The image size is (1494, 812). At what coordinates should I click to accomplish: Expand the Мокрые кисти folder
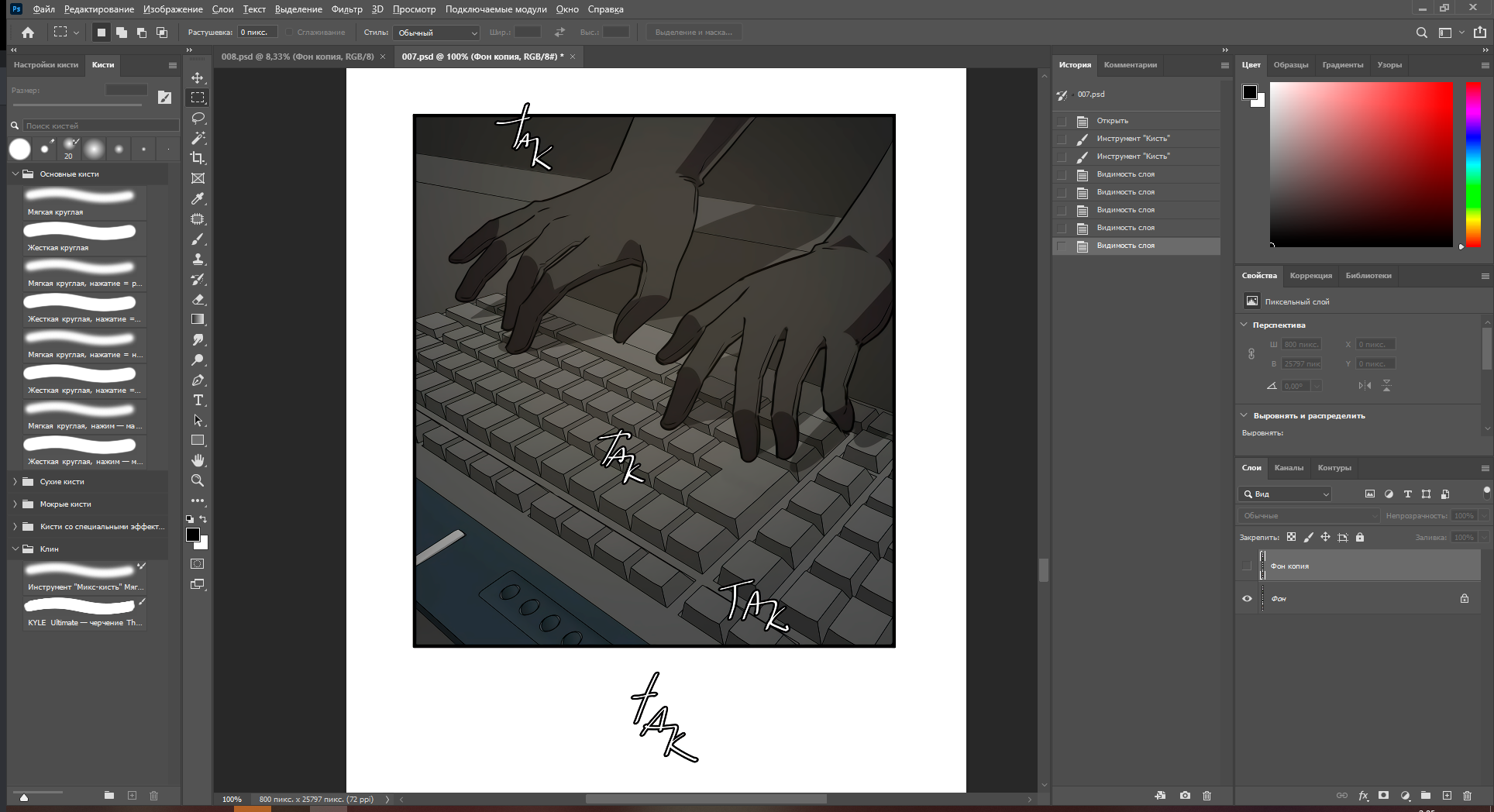(15, 504)
